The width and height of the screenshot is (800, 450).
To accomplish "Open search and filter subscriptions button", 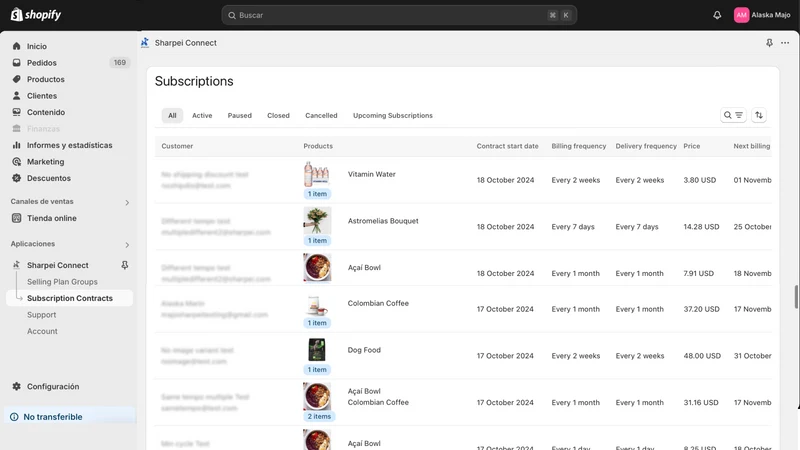I will coord(733,115).
